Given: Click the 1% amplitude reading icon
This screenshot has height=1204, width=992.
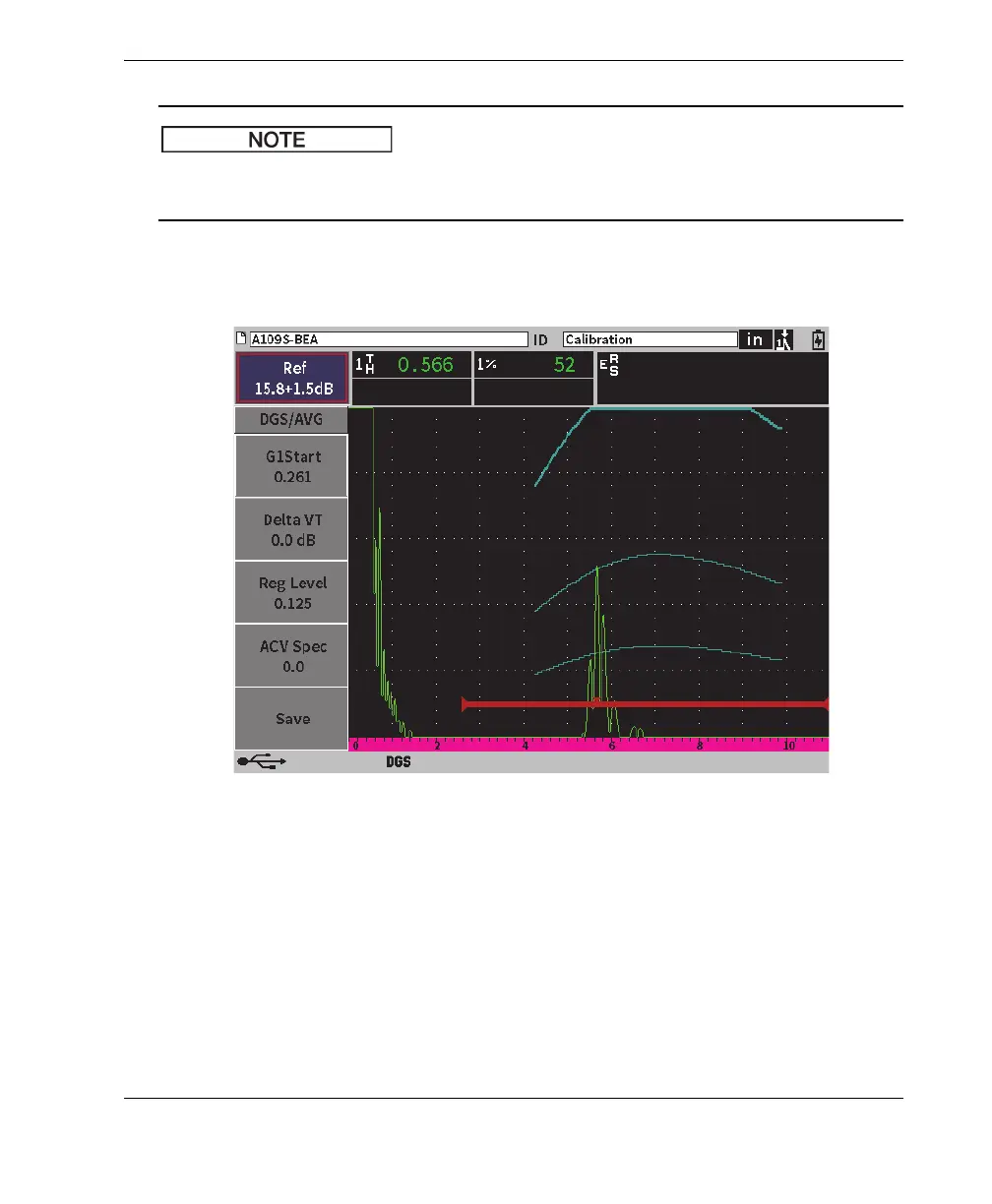Looking at the screenshot, I should pyautogui.click(x=486, y=365).
